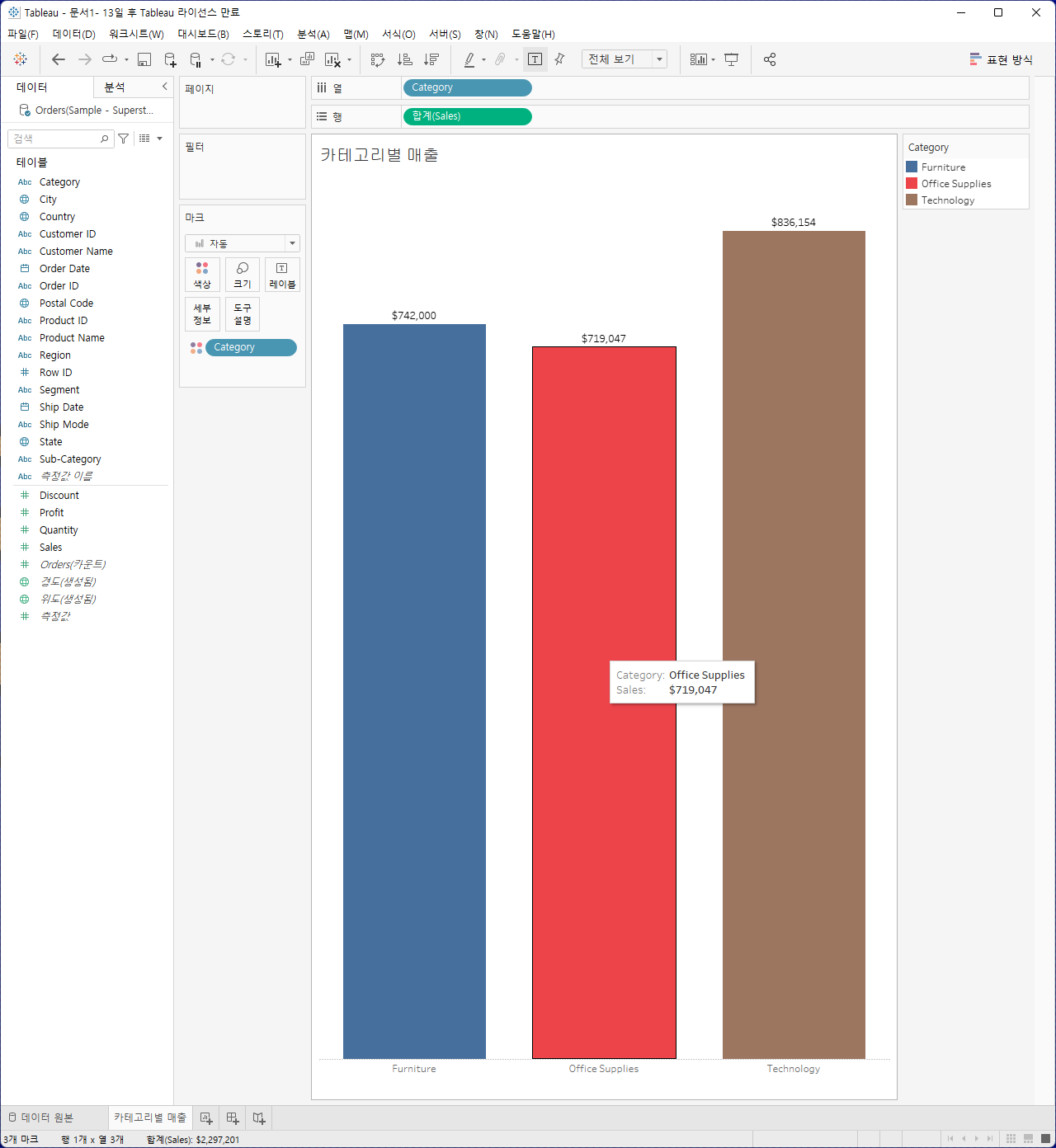This screenshot has width=1056, height=1148.
Task: Swap rows and columns with toolbar icon
Action: [x=378, y=59]
